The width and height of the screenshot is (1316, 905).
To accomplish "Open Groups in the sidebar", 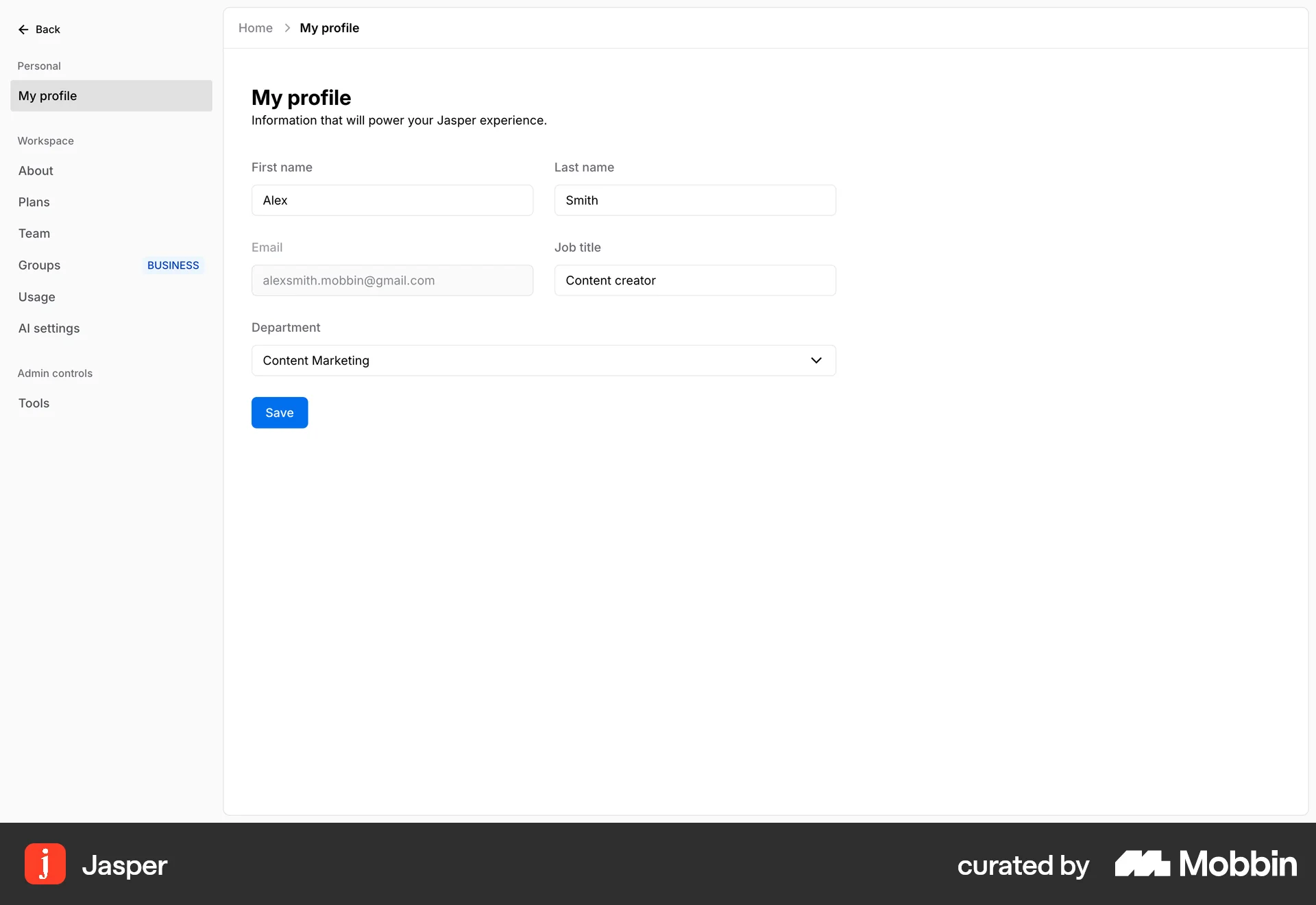I will click(40, 265).
